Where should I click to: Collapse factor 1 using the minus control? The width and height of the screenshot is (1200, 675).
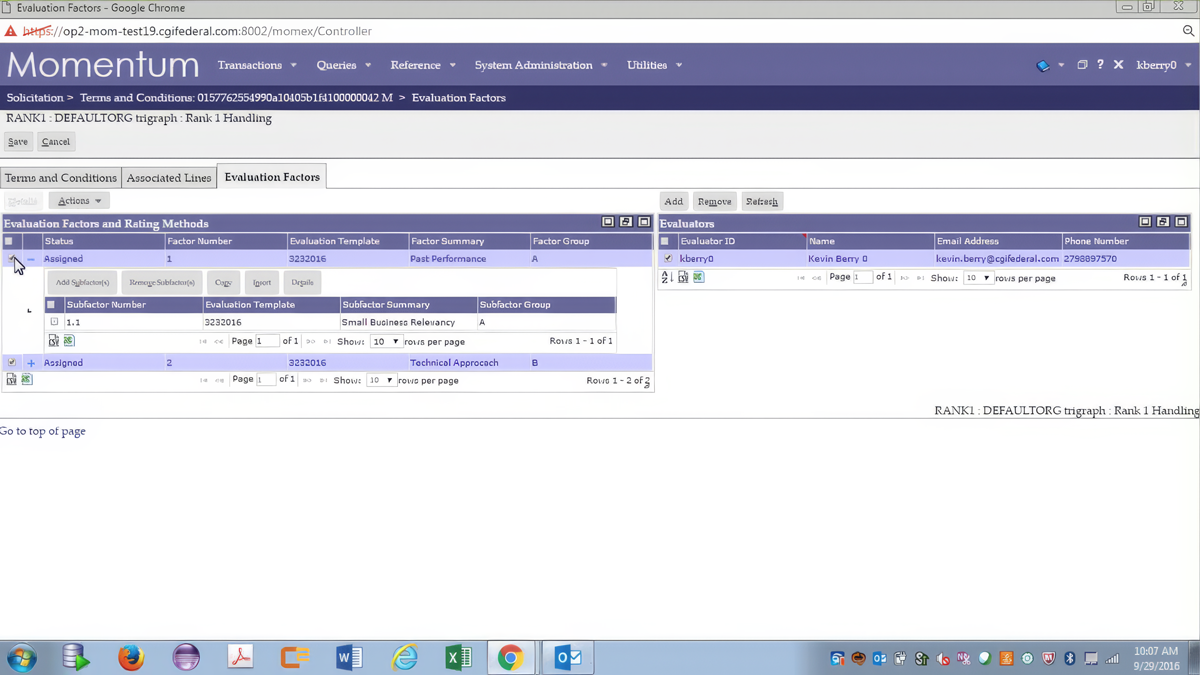pos(30,258)
